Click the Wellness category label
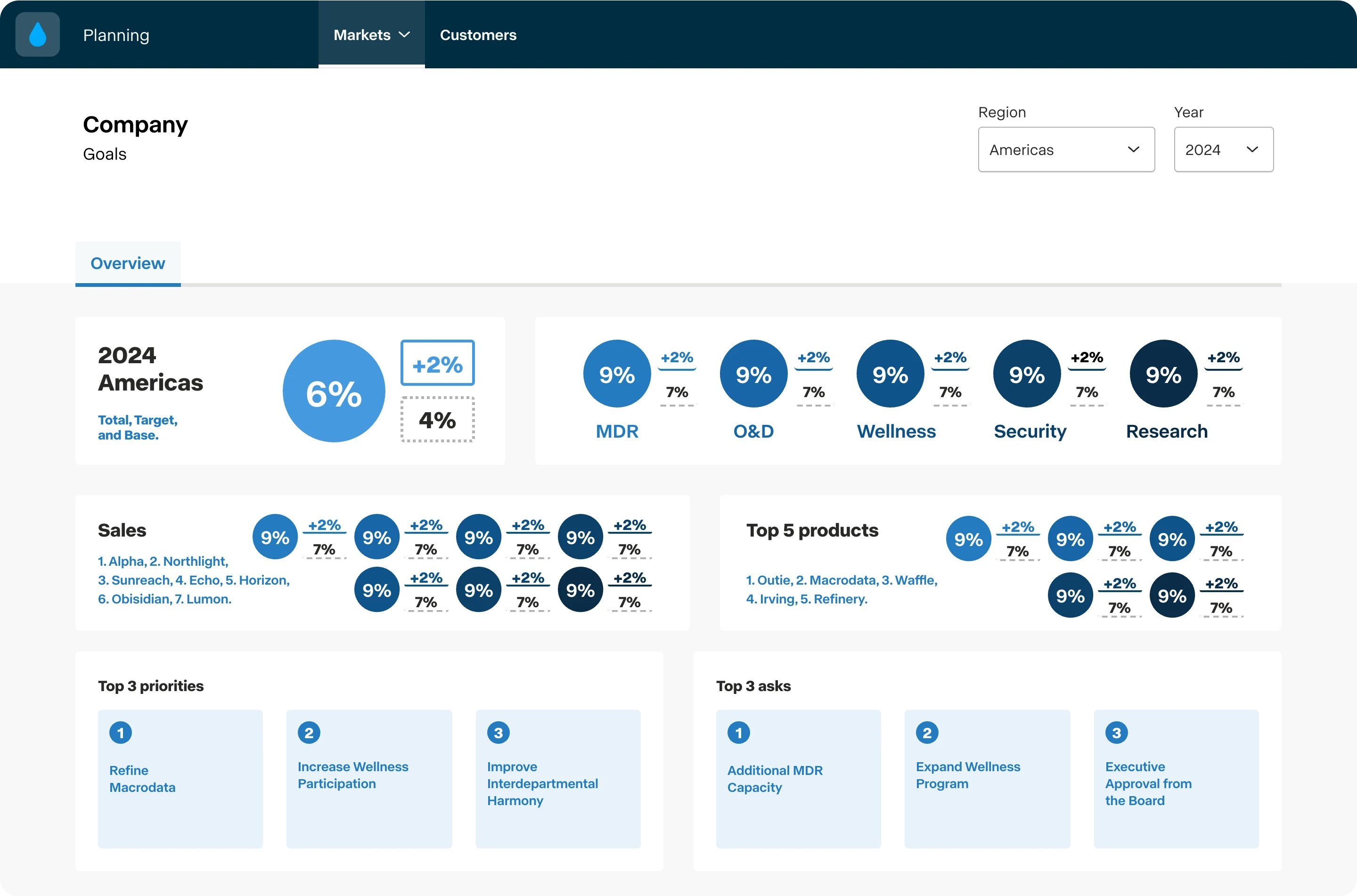1357x896 pixels. 896,432
